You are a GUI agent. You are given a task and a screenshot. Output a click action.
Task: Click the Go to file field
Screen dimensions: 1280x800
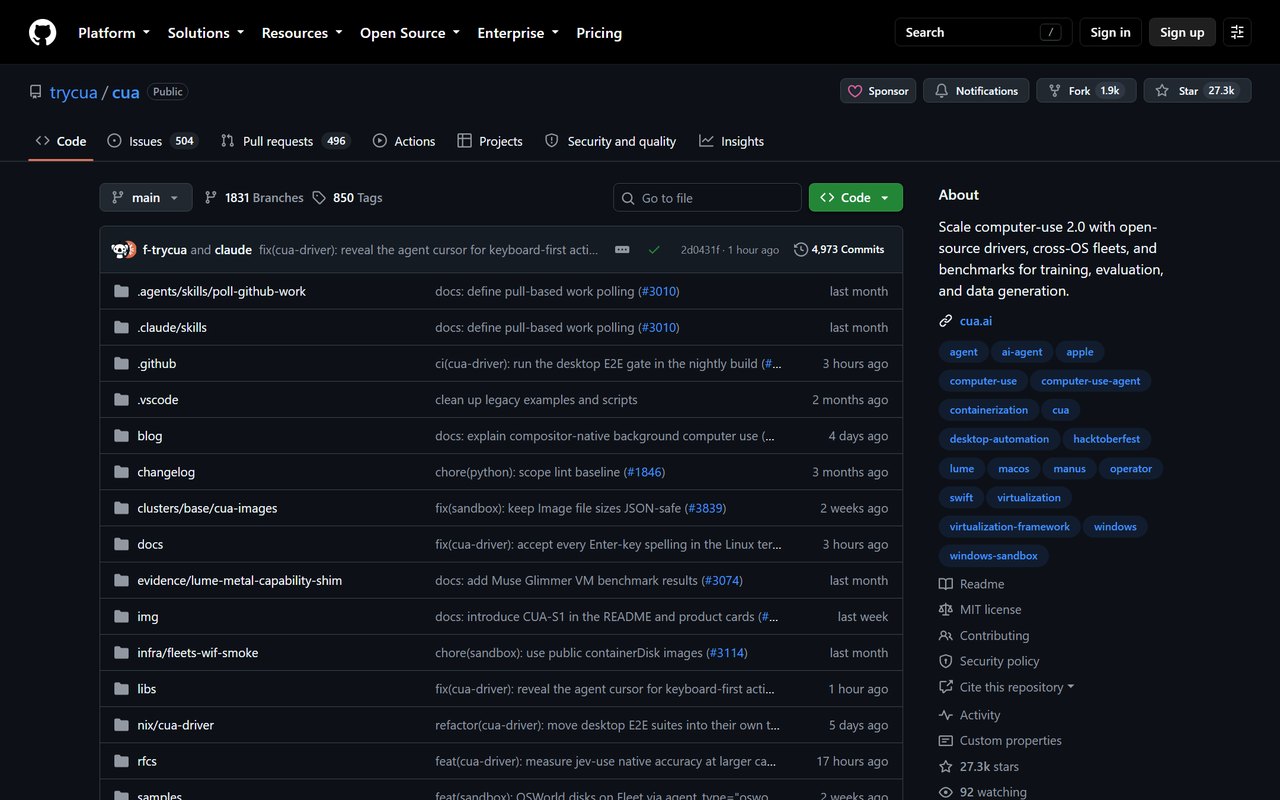pyautogui.click(x=707, y=198)
